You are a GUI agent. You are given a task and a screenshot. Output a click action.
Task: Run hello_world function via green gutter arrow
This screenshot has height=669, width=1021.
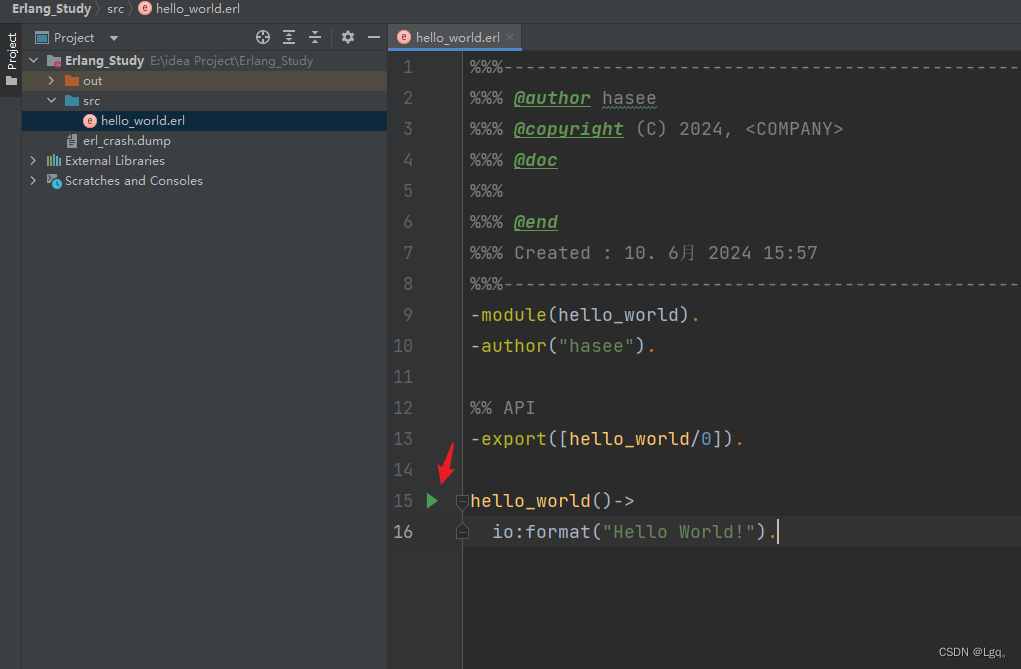coord(431,500)
